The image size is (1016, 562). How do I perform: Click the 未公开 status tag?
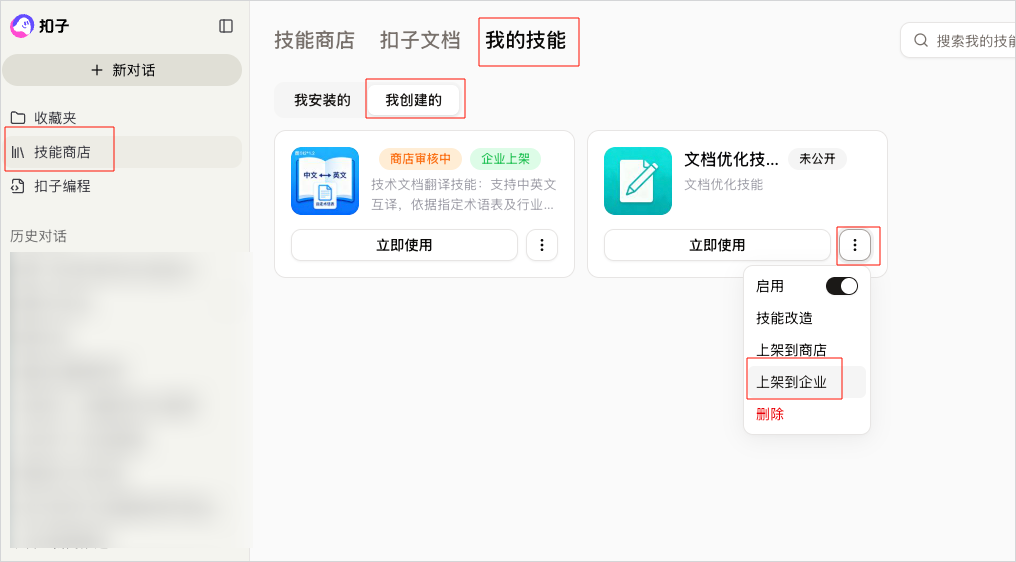pyautogui.click(x=817, y=159)
